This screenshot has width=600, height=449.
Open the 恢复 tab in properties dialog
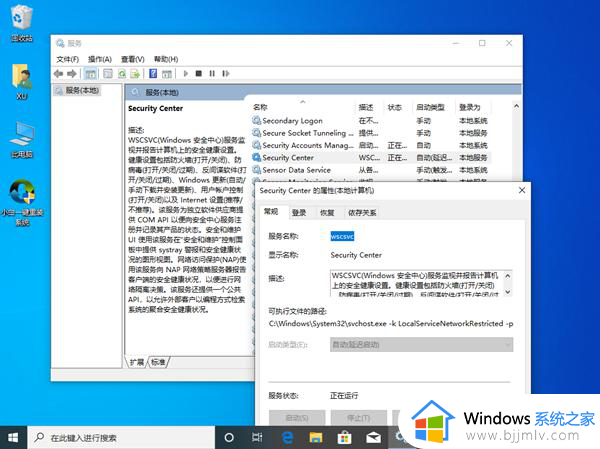(327, 213)
